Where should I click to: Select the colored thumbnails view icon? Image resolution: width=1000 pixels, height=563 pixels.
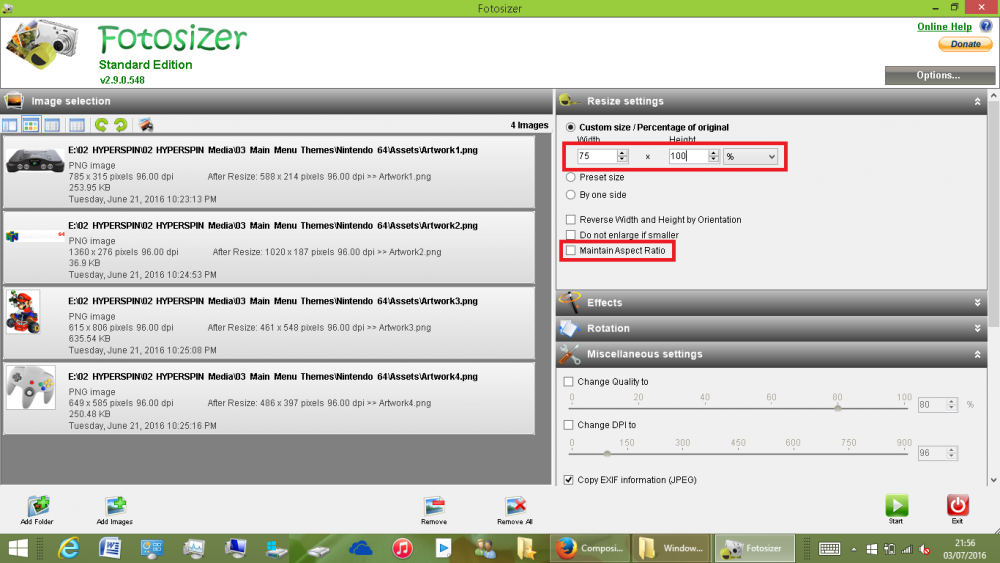point(31,125)
